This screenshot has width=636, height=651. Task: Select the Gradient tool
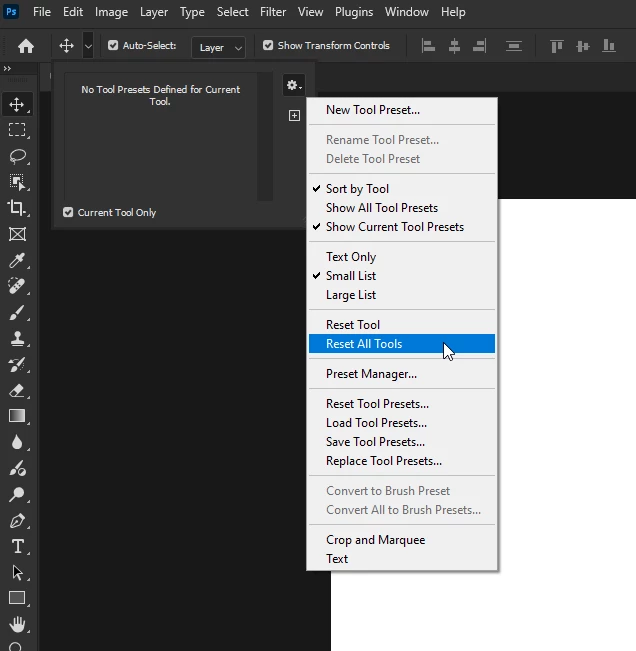(17, 416)
